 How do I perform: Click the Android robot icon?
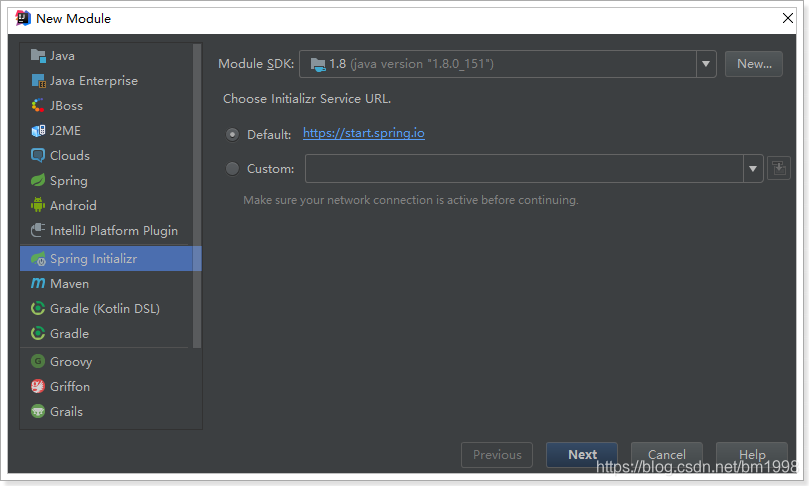(x=38, y=205)
